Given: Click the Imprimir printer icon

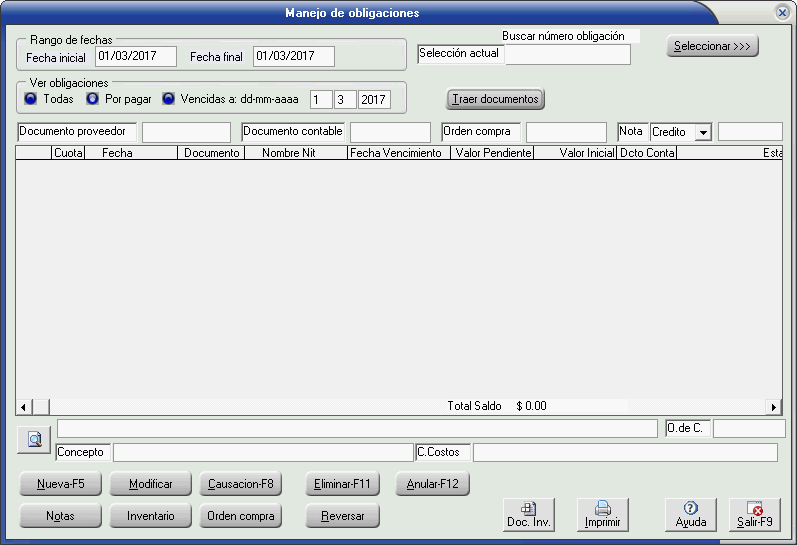Looking at the screenshot, I should (x=603, y=514).
